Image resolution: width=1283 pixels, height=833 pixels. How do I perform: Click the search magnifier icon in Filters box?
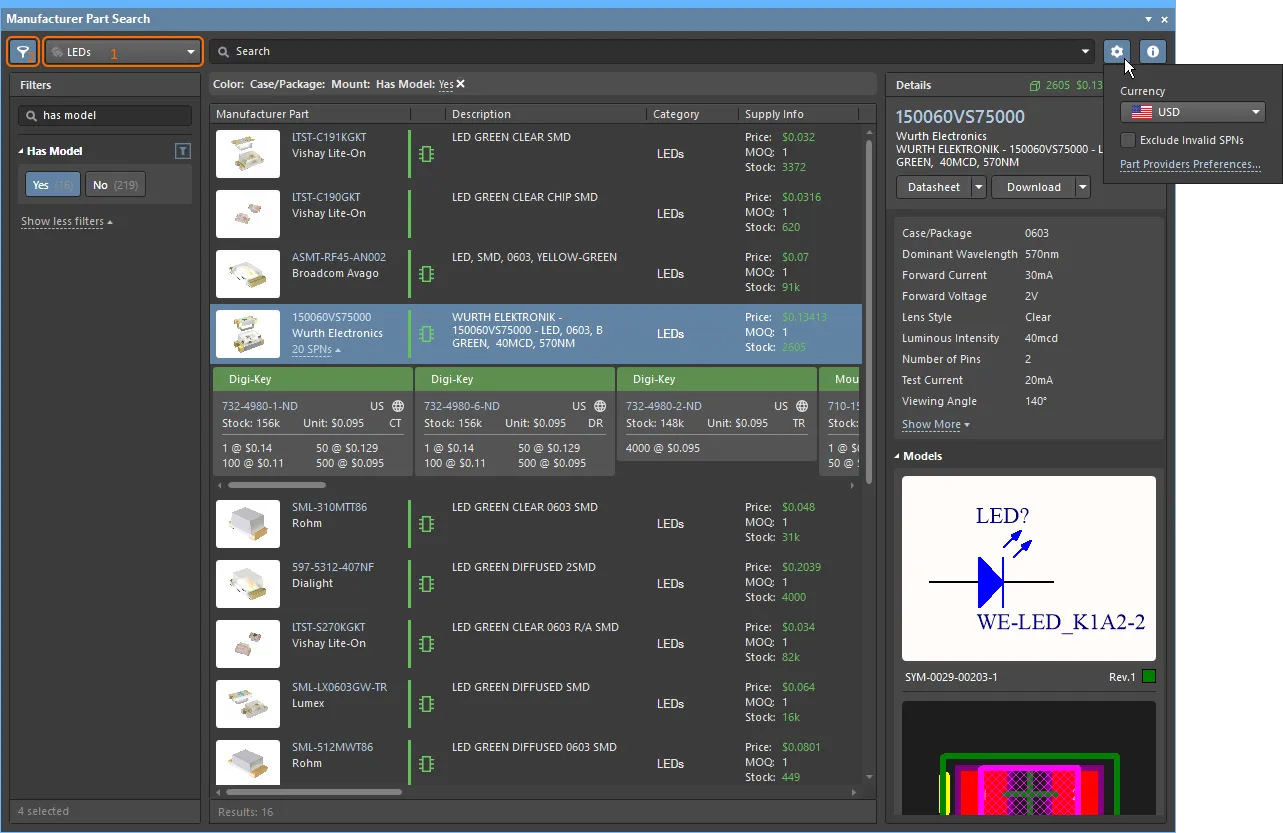32,116
